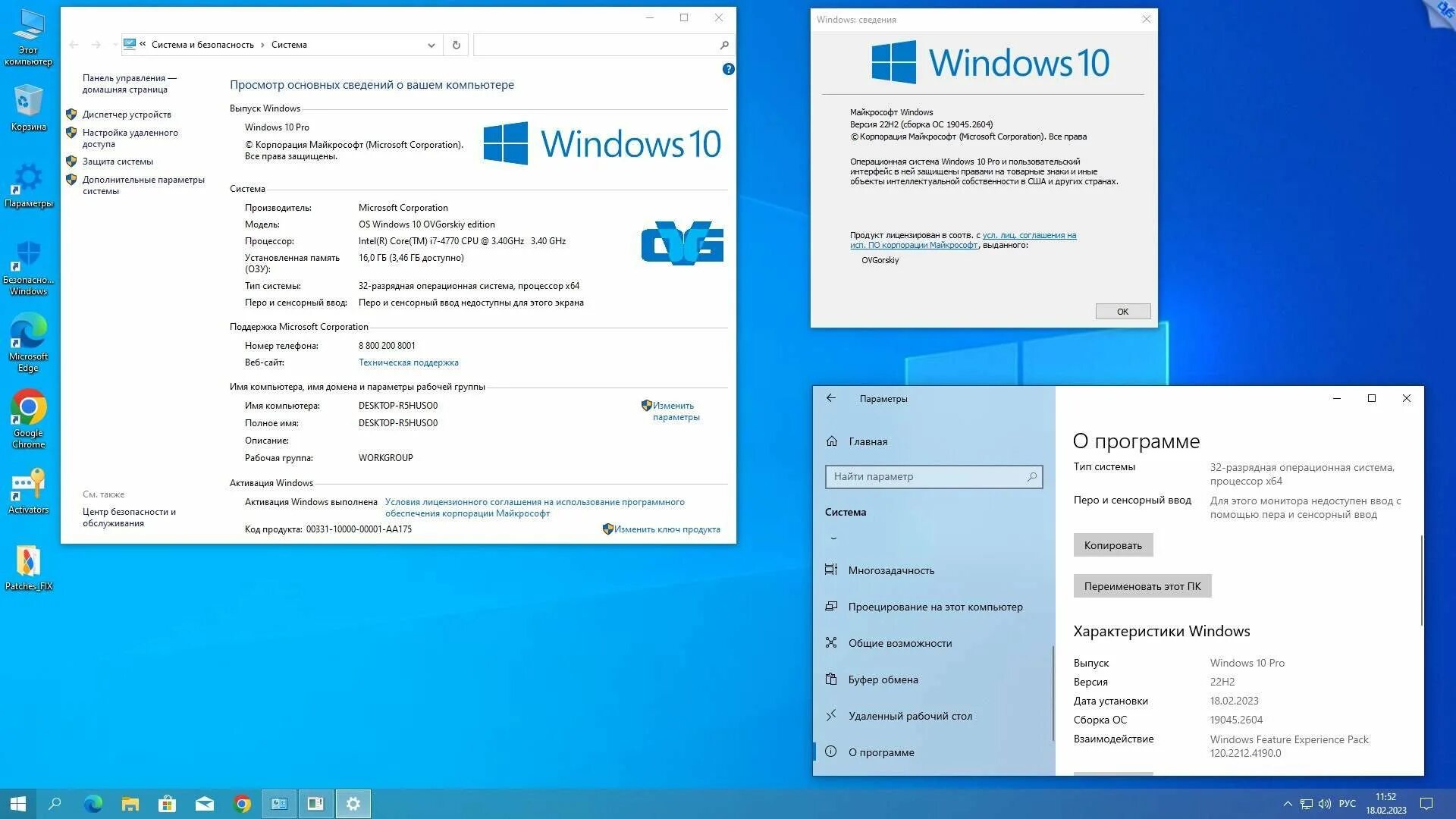This screenshot has width=1456, height=819.
Task: Click Переименовать этот ПК button
Action: [1141, 586]
